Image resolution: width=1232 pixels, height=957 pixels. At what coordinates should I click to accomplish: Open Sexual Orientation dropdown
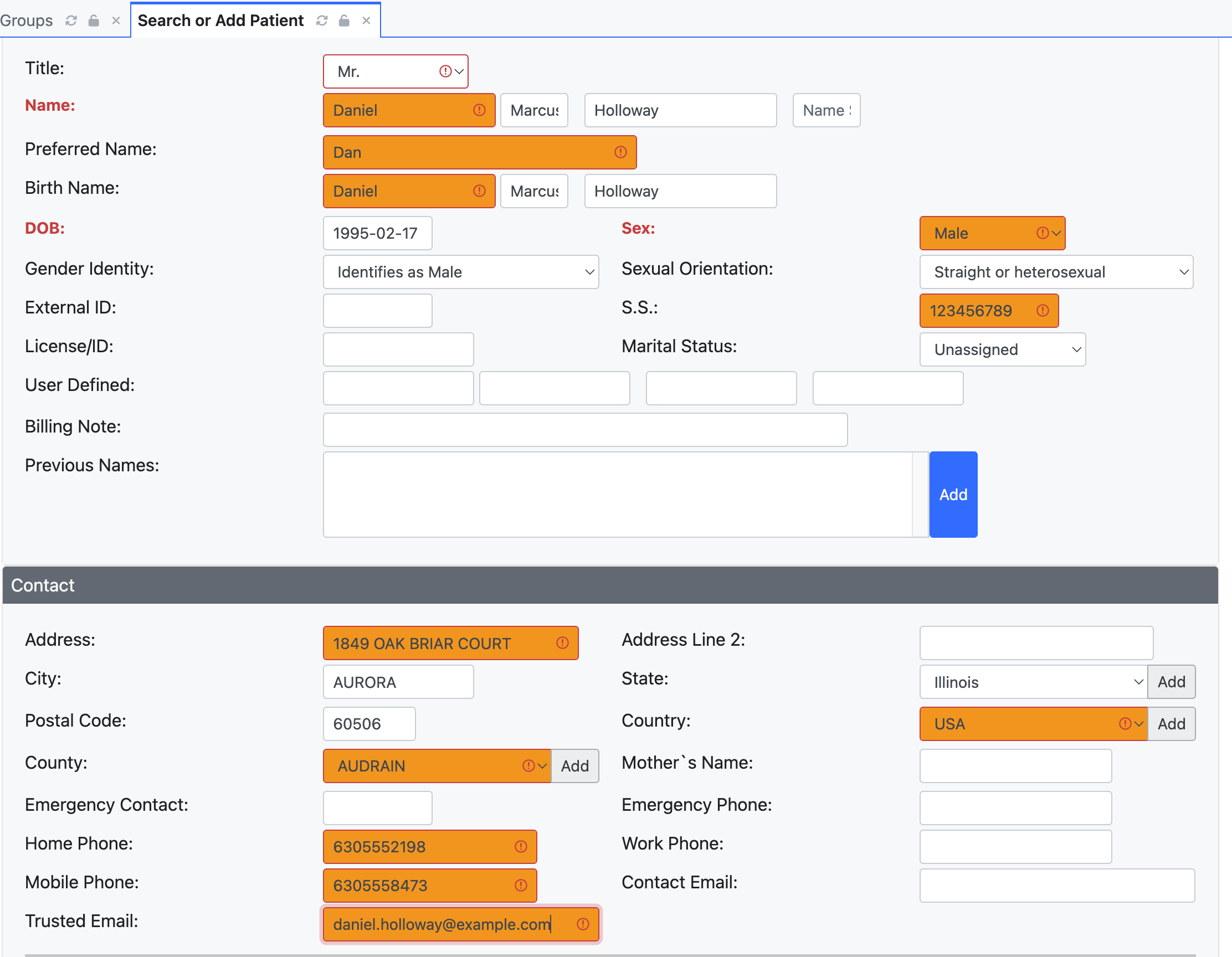click(1055, 272)
